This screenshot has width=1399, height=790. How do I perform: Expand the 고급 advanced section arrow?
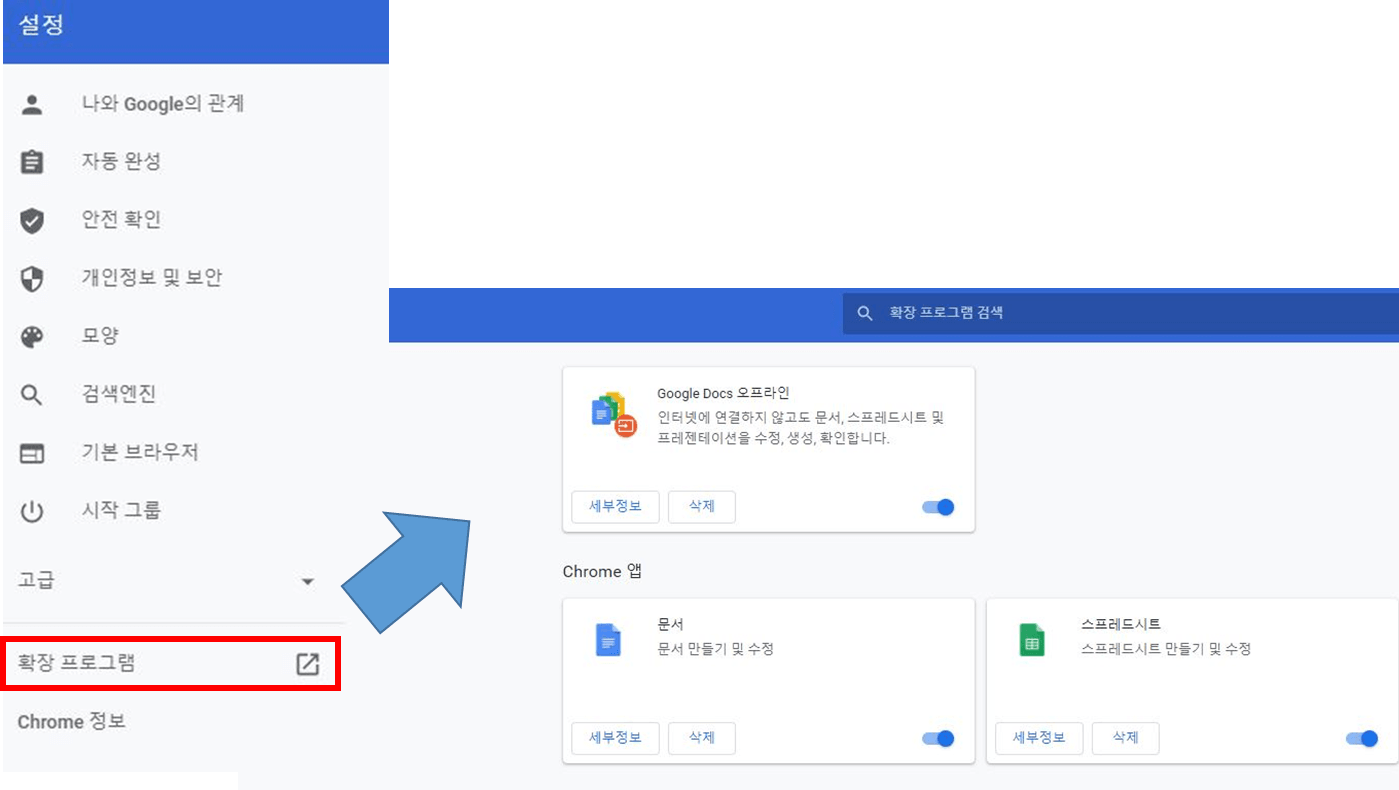[308, 581]
